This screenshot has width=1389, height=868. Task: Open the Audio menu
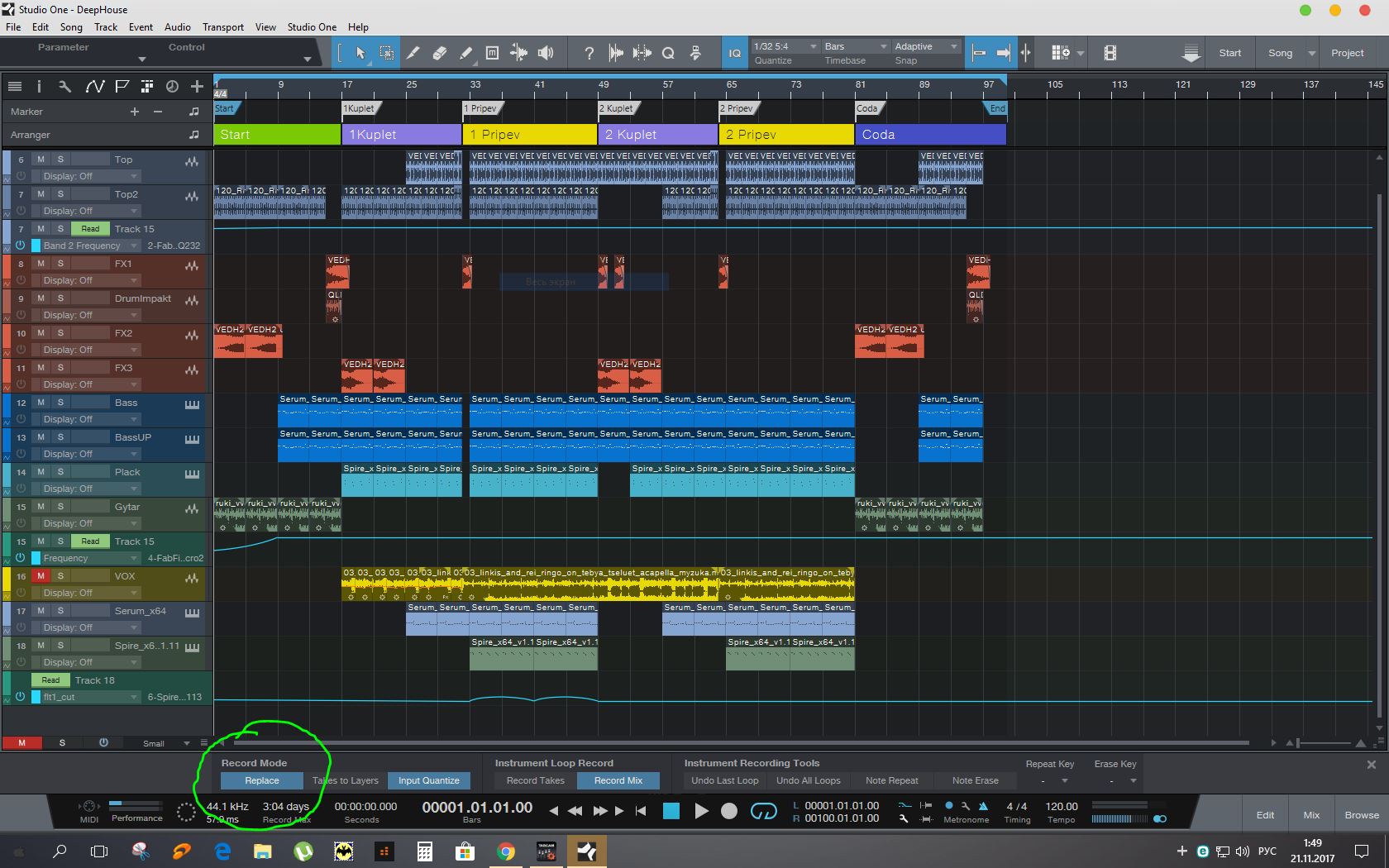pos(177,26)
